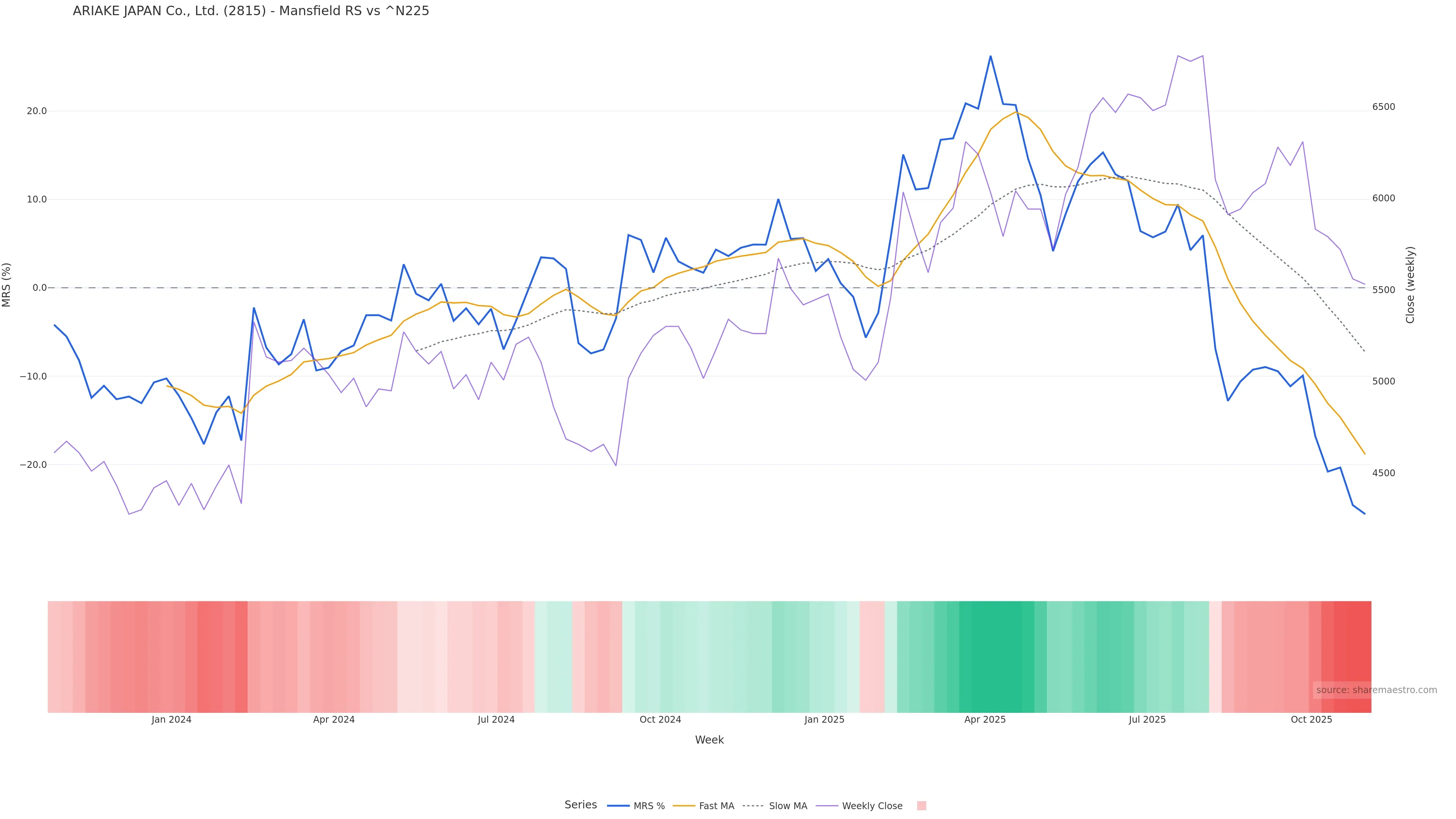Click the MRS (%) left axis title
The image size is (1456, 819).
click(7, 285)
